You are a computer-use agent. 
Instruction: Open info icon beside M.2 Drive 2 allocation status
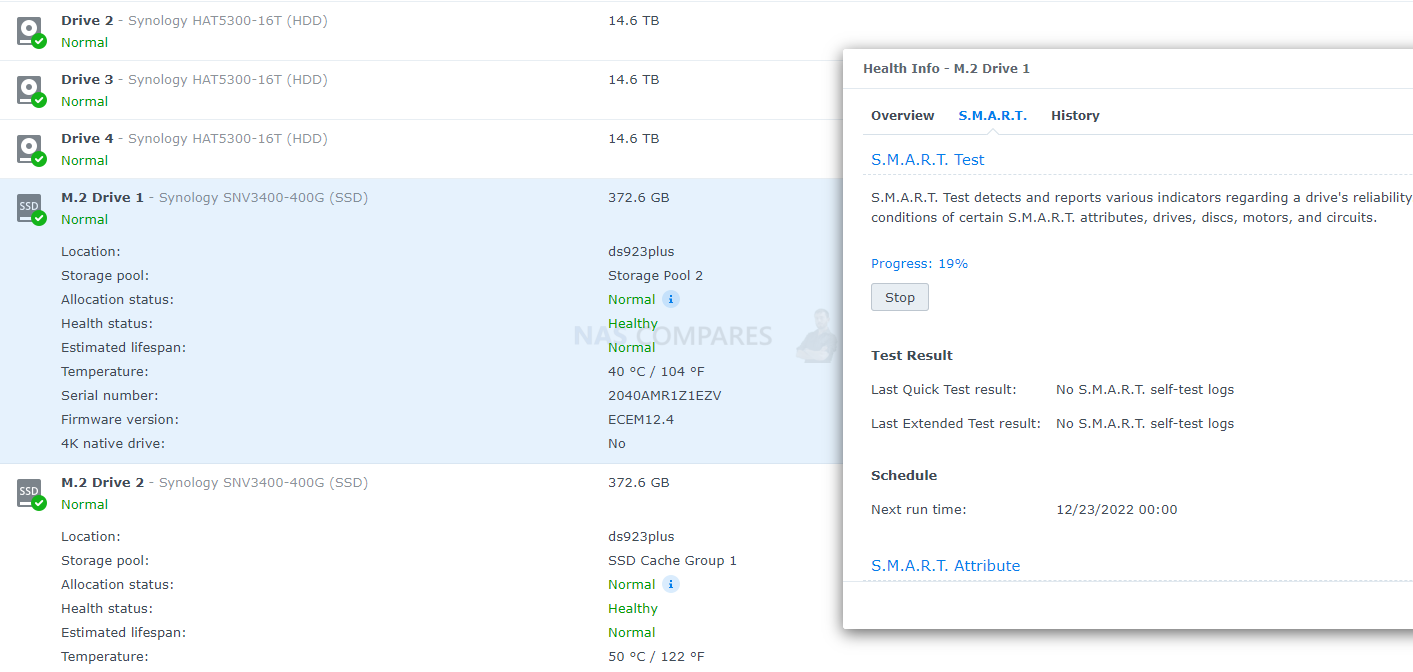671,584
